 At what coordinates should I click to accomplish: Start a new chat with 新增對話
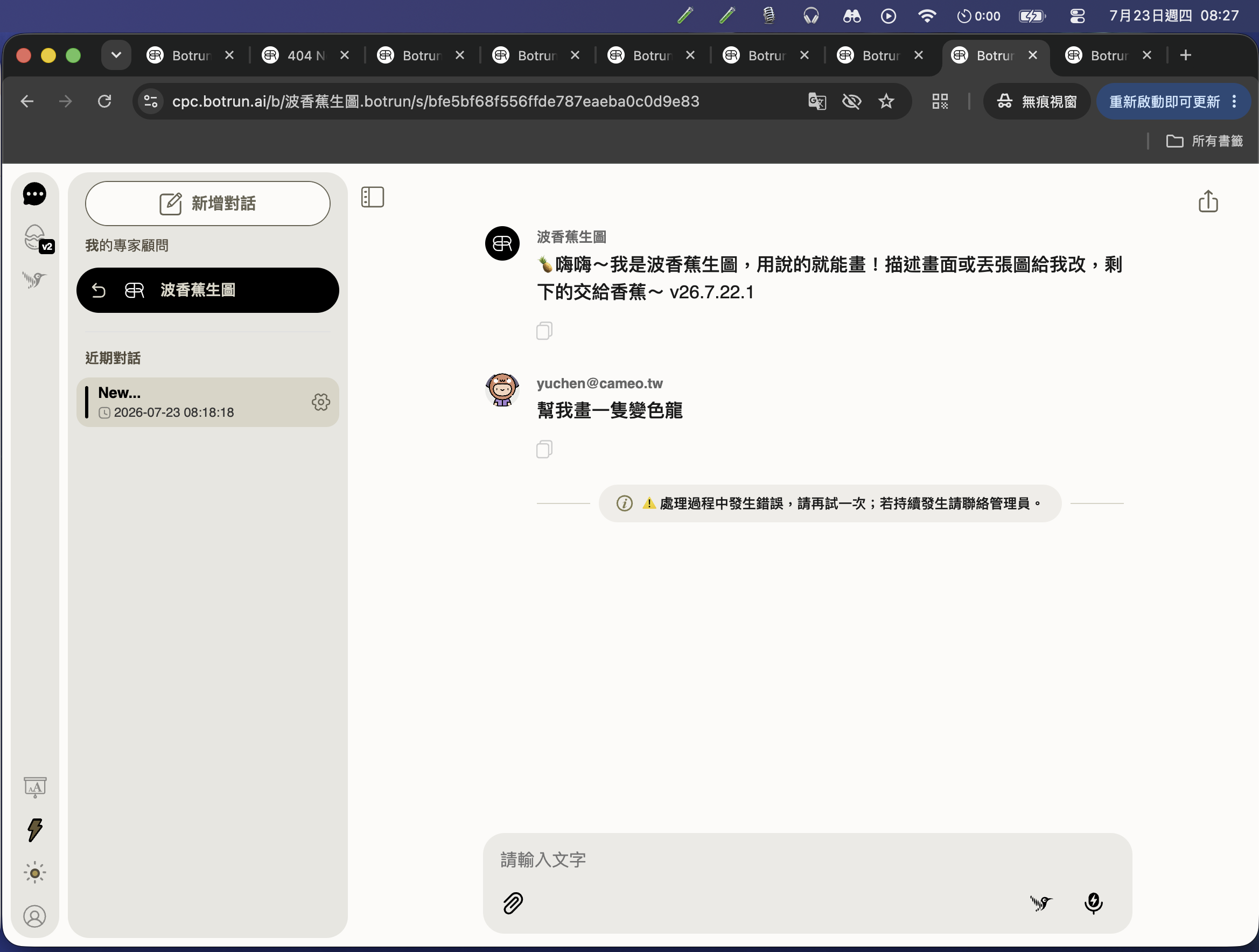pos(208,204)
